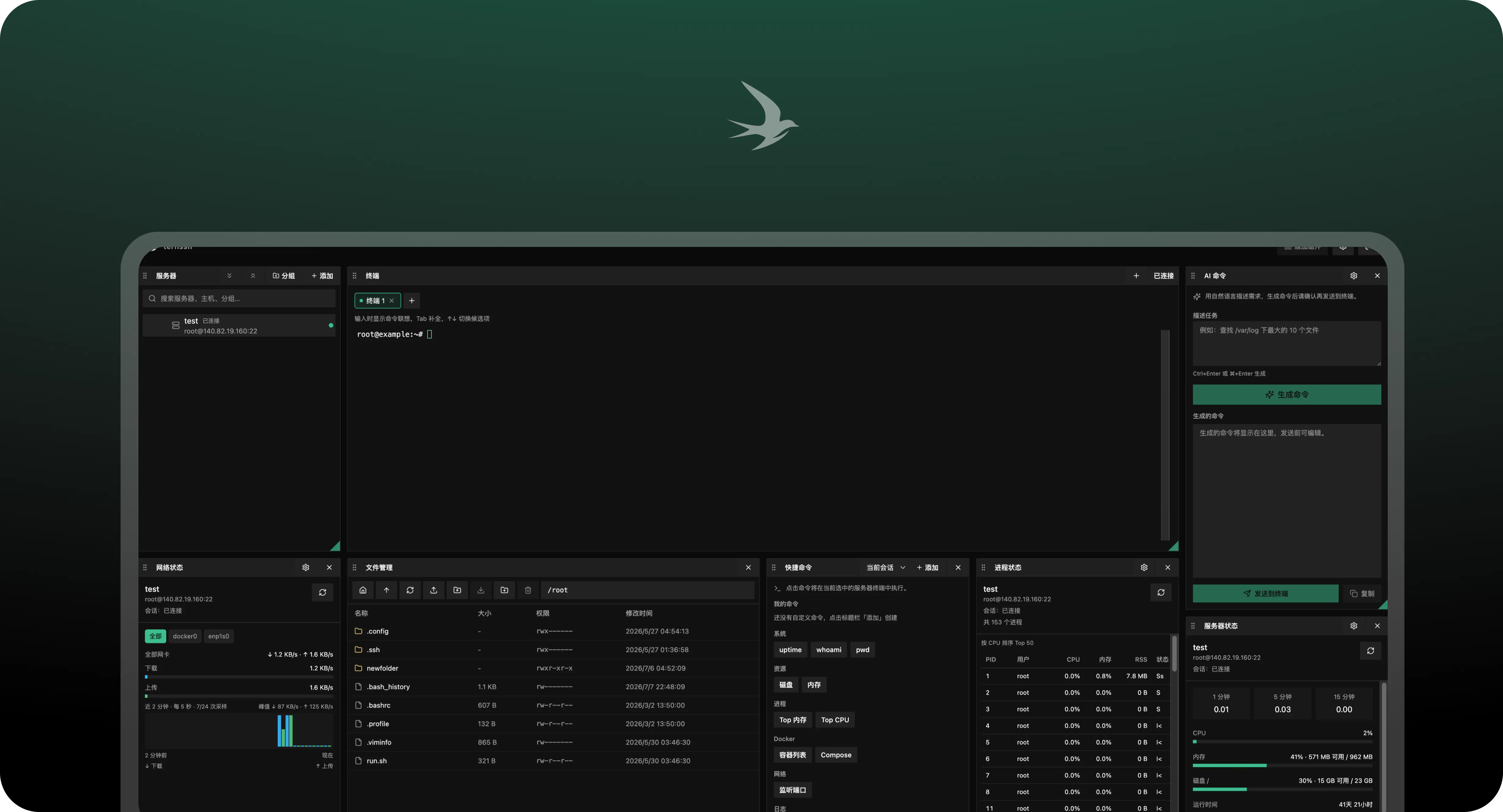Image resolution: width=1503 pixels, height=812 pixels.
Task: Refresh the server status for test
Action: (1371, 650)
